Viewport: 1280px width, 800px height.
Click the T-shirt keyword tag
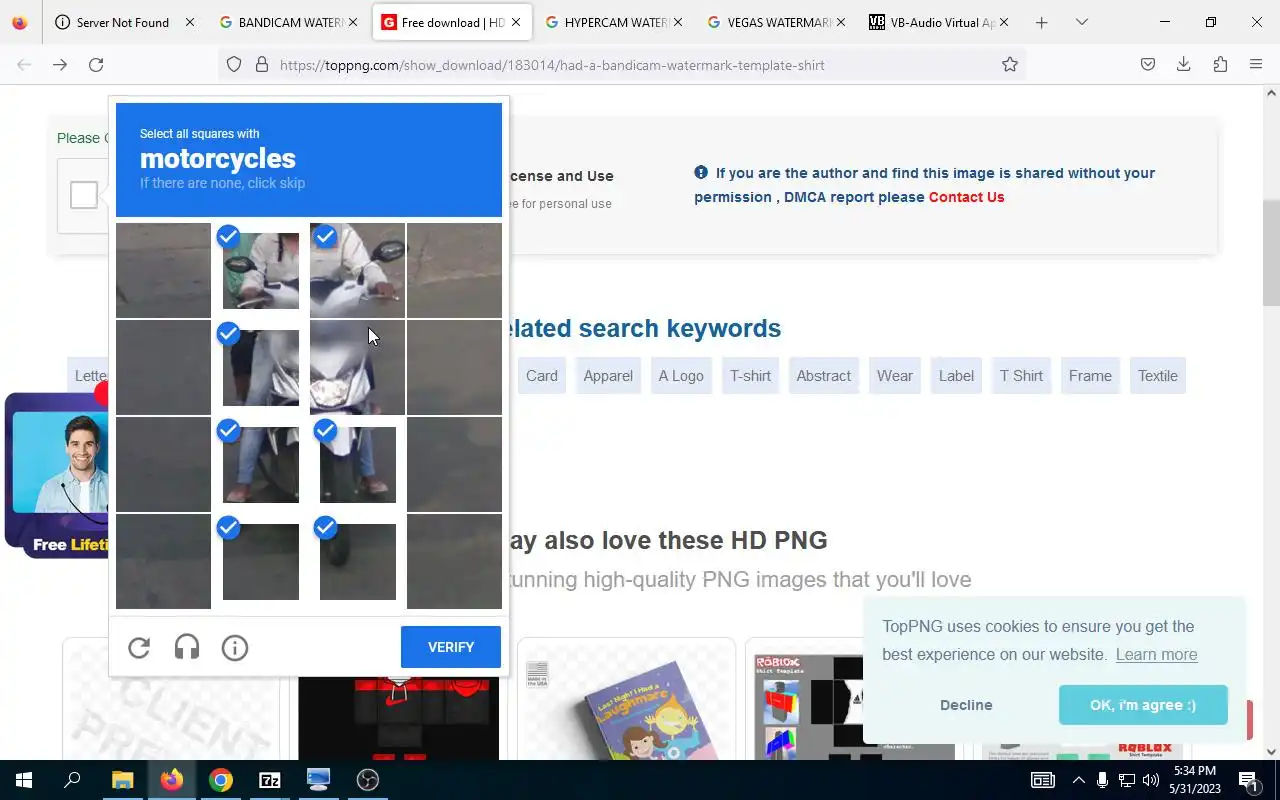[x=750, y=376]
